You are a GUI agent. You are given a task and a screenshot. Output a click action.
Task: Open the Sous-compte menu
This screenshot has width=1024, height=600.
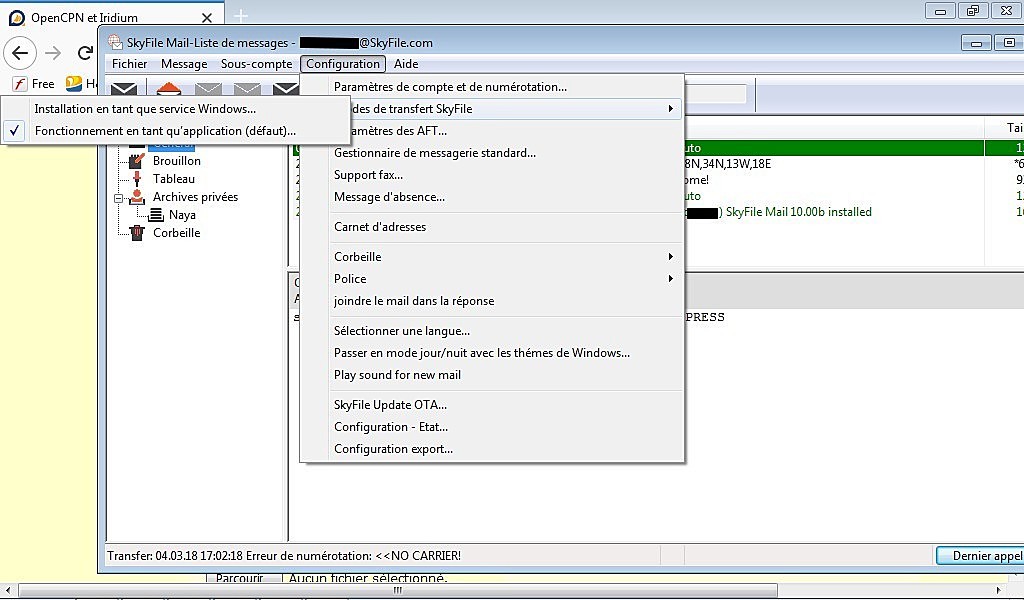coord(257,64)
